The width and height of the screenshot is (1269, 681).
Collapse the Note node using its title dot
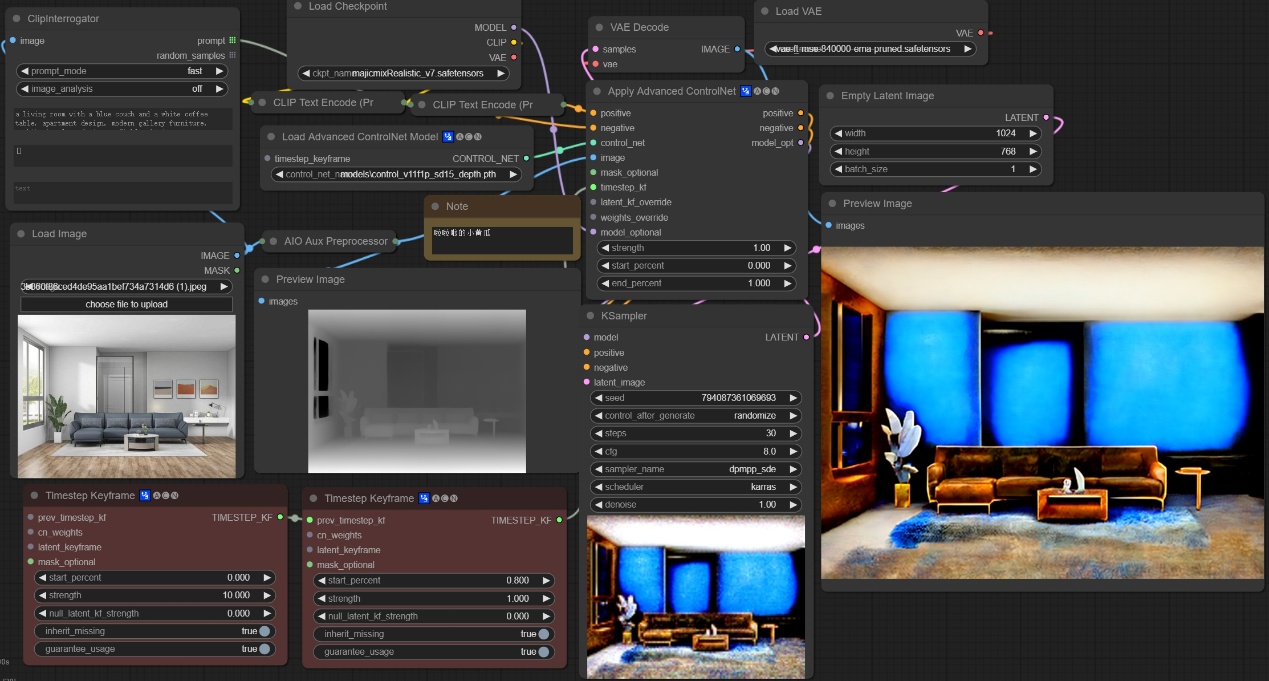click(435, 206)
